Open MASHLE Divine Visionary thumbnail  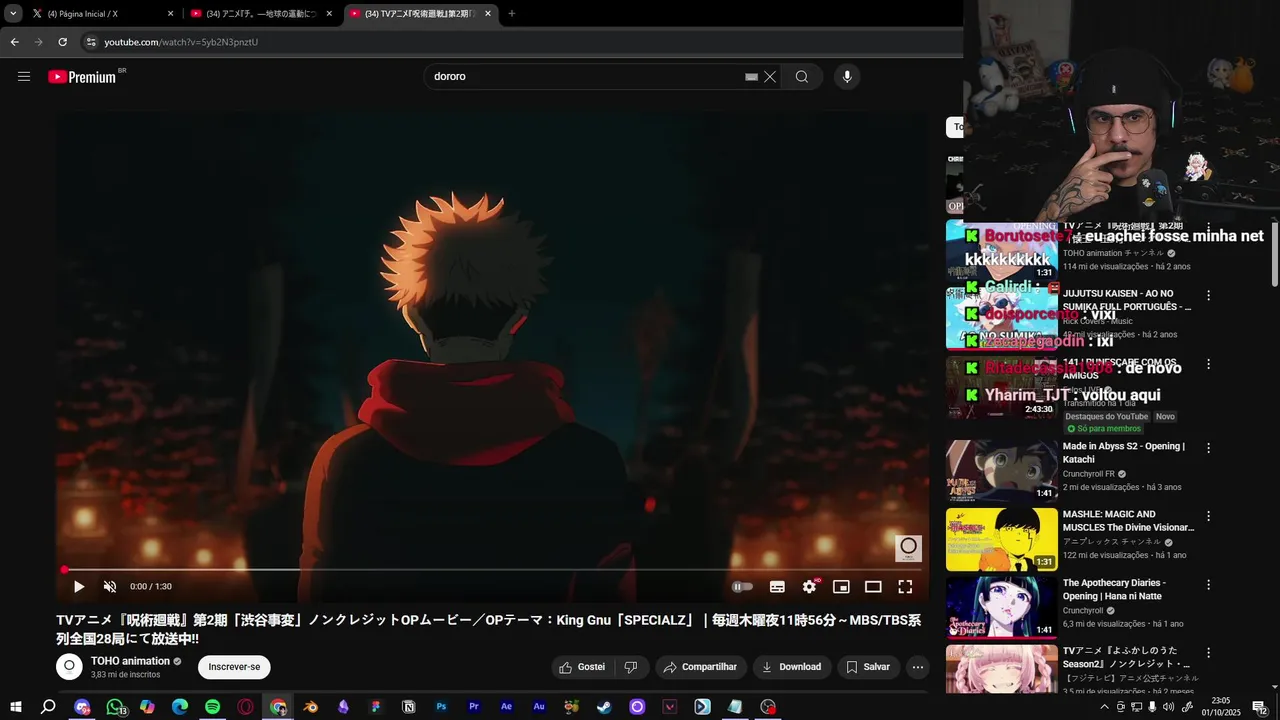point(1002,539)
